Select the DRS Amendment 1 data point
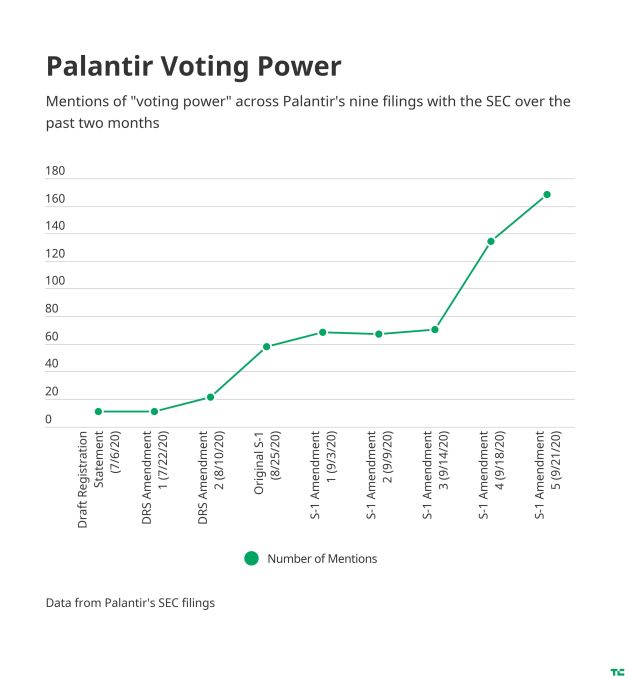The height and width of the screenshot is (679, 631). point(154,411)
